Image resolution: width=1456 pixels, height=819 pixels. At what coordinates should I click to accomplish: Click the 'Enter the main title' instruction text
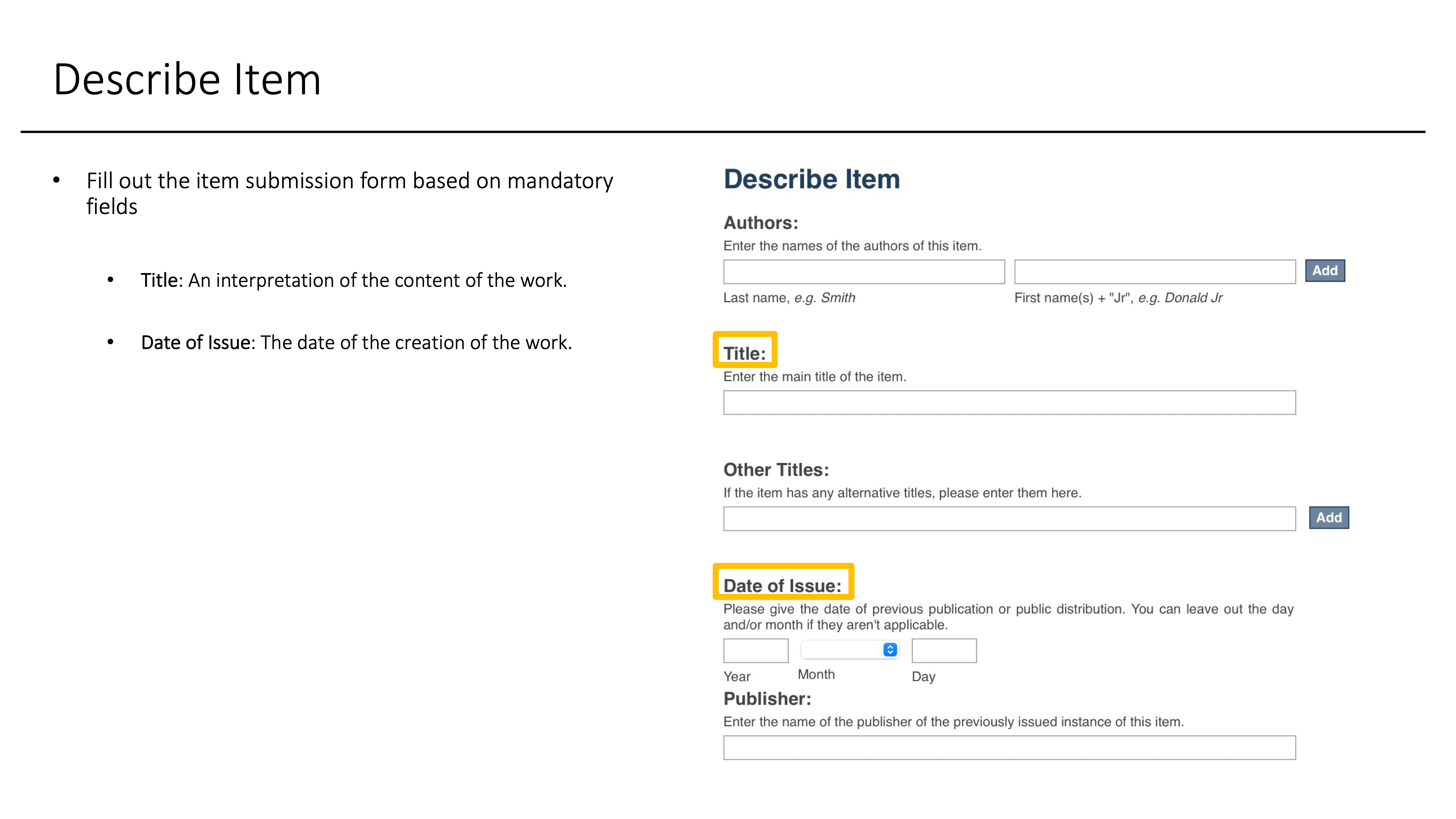(x=814, y=376)
